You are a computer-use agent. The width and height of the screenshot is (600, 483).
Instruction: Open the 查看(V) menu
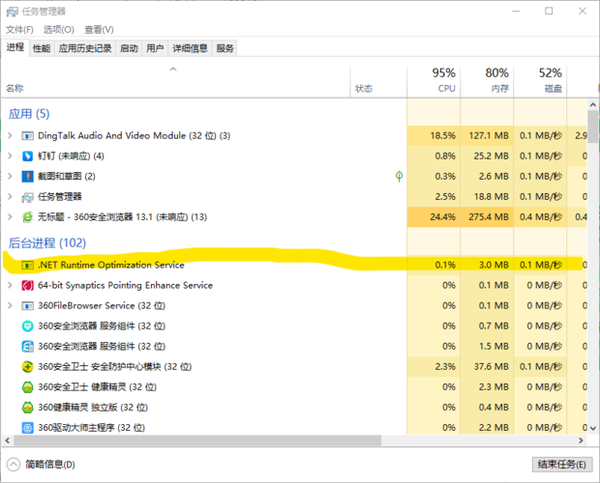(99, 29)
